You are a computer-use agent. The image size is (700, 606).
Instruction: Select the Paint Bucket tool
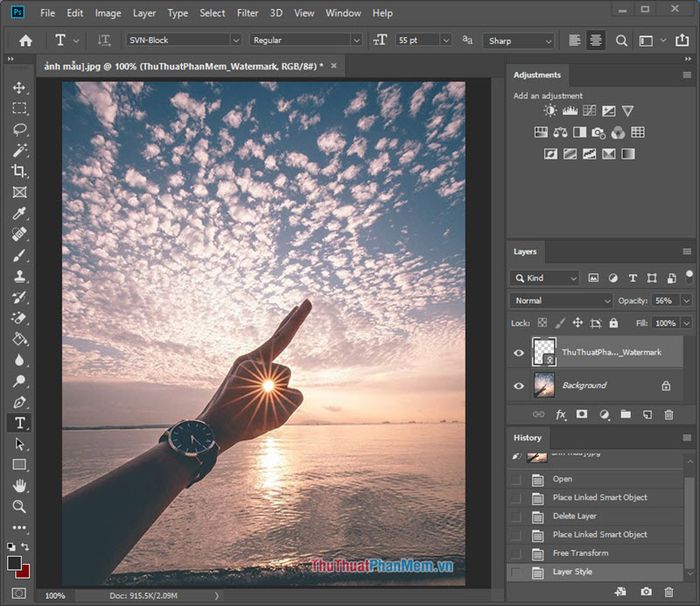tap(19, 339)
